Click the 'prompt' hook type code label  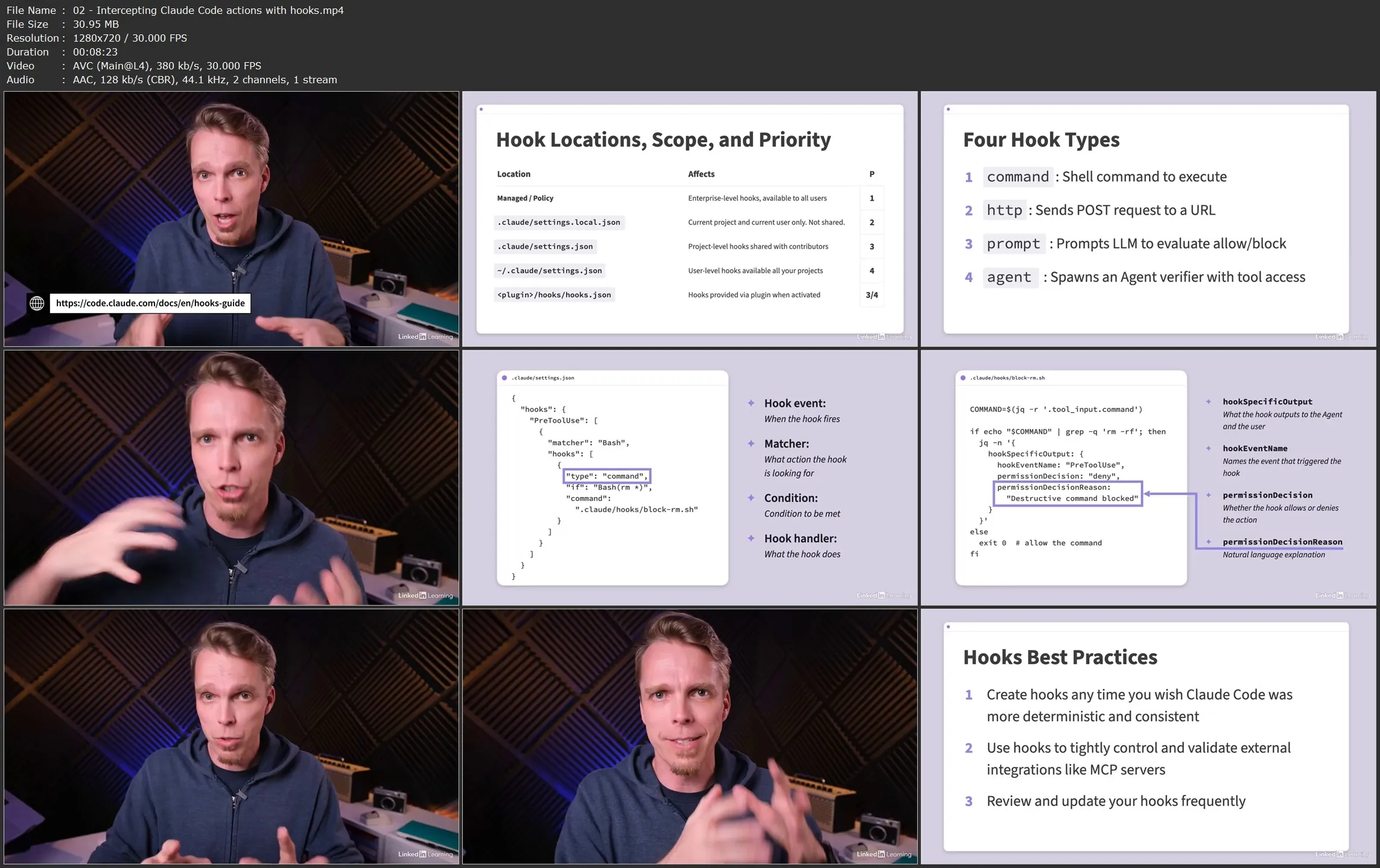[x=1014, y=244]
